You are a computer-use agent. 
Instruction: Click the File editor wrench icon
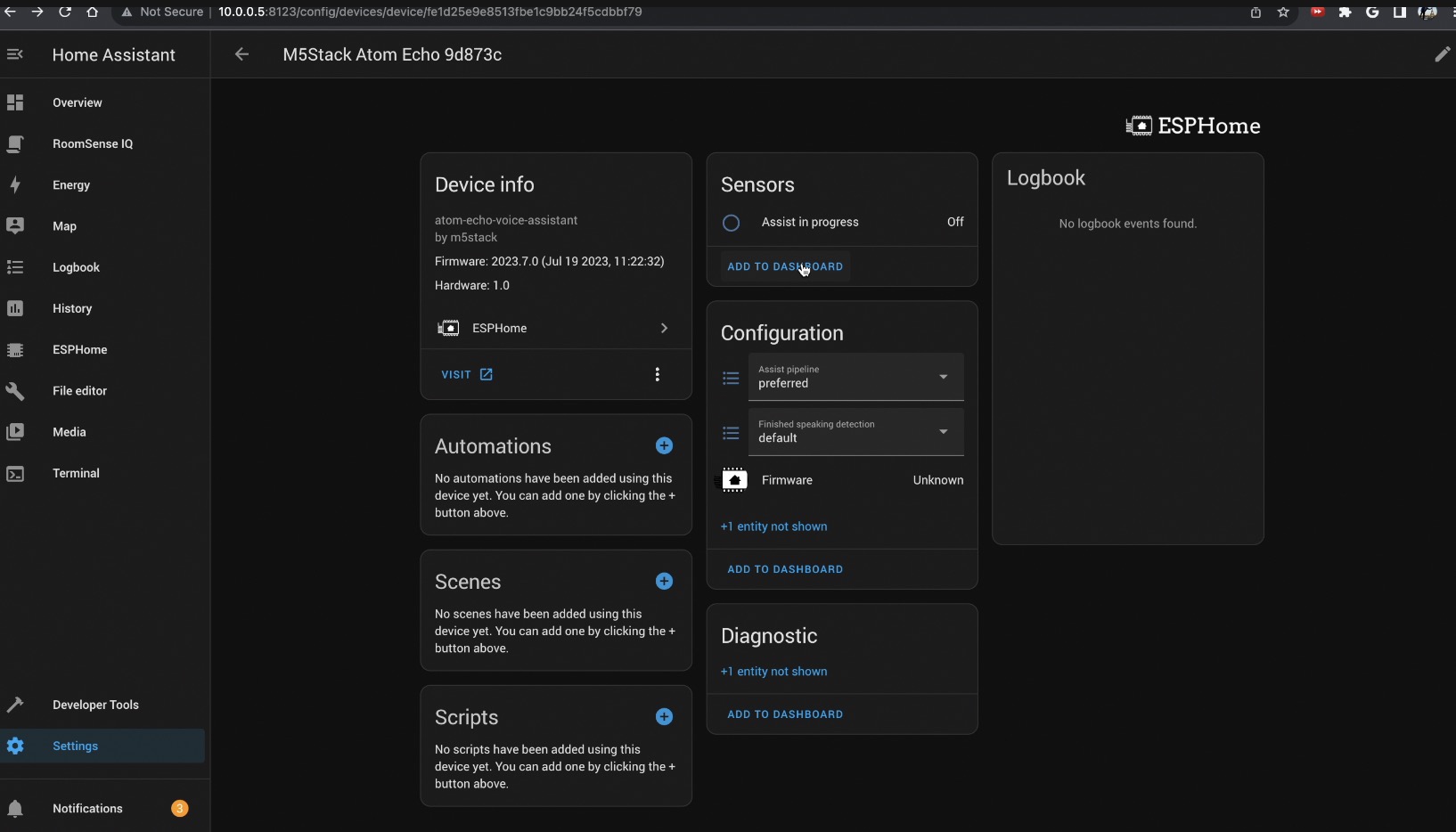[15, 391]
